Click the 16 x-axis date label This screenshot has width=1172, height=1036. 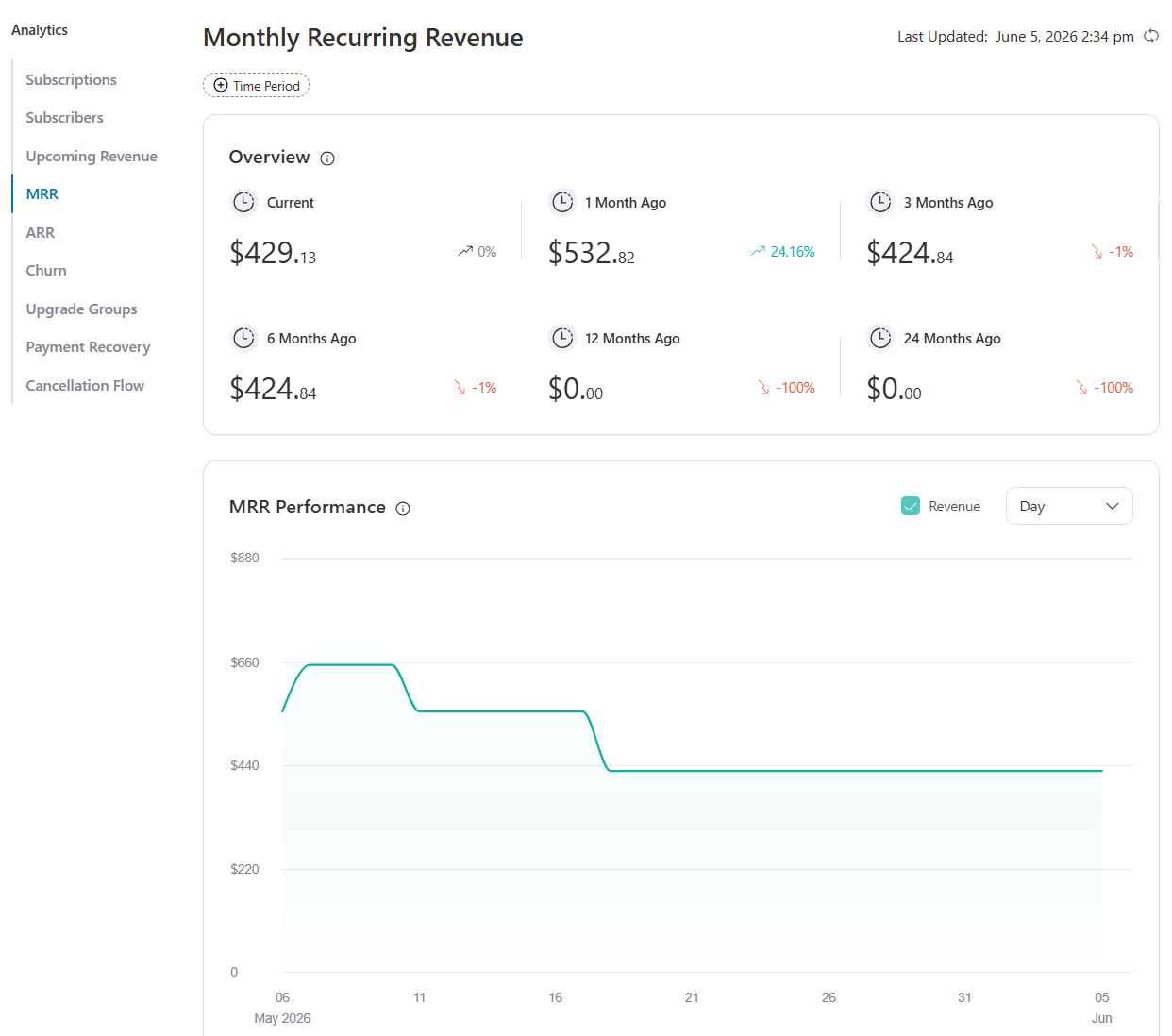tap(556, 997)
